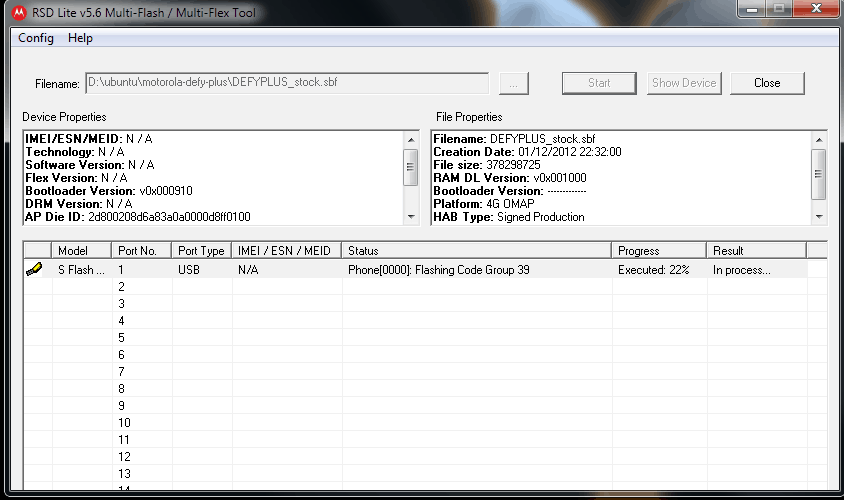The image size is (844, 500).
Task: Click the Software Version line in Device Properties
Action: pyautogui.click(x=90, y=165)
